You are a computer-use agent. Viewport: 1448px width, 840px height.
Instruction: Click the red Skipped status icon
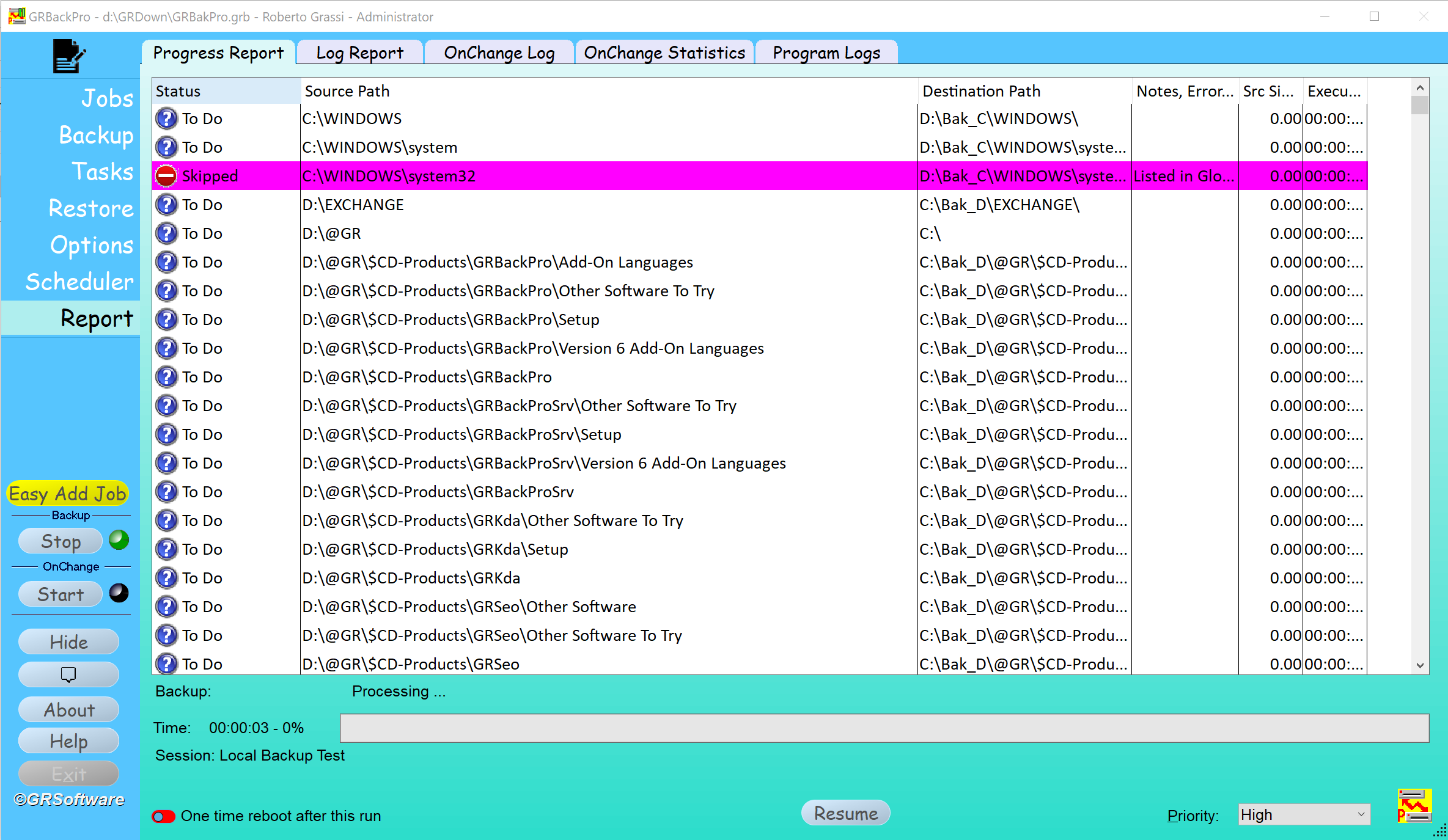[166, 176]
